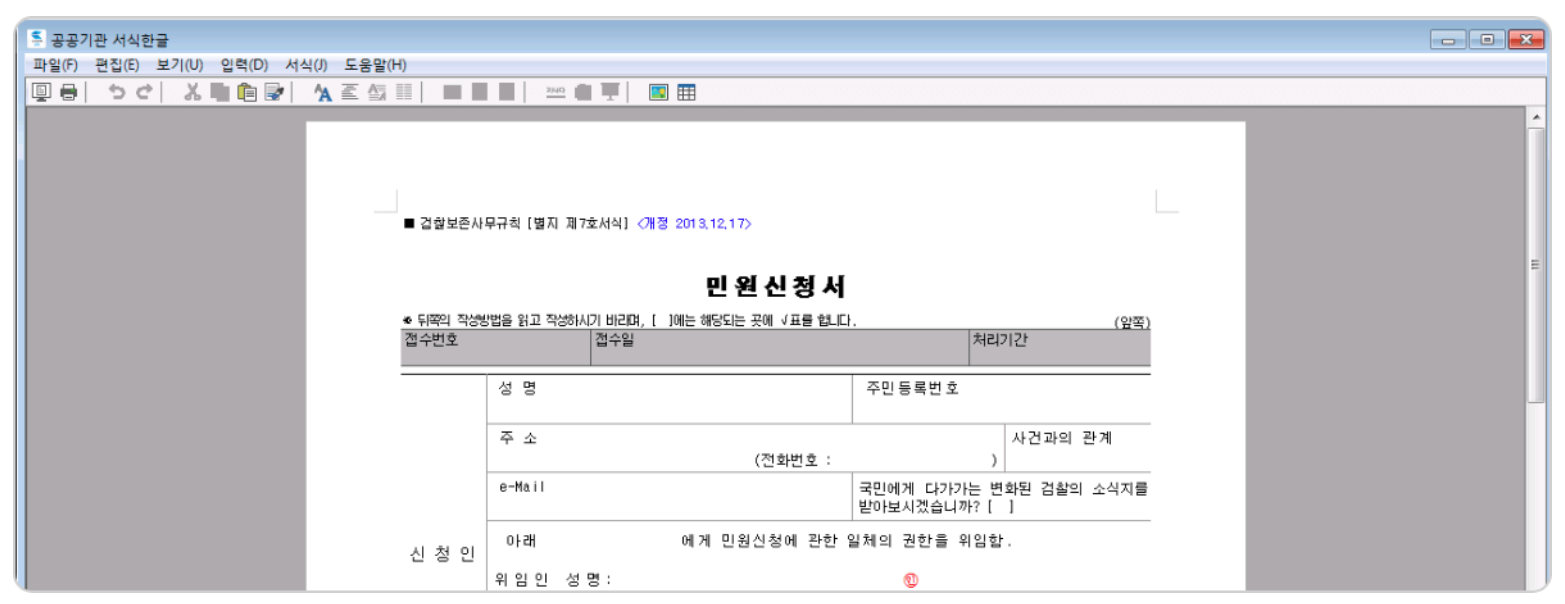The width and height of the screenshot is (1565, 604).
Task: Click the 접수일 cell
Action: (x=780, y=348)
